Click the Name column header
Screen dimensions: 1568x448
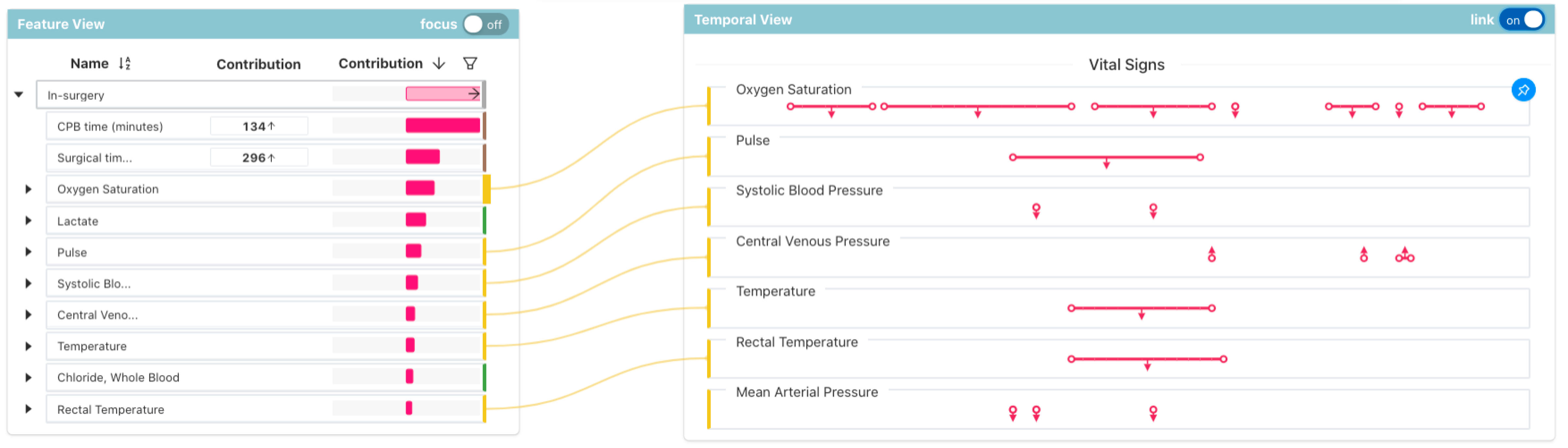[x=89, y=64]
